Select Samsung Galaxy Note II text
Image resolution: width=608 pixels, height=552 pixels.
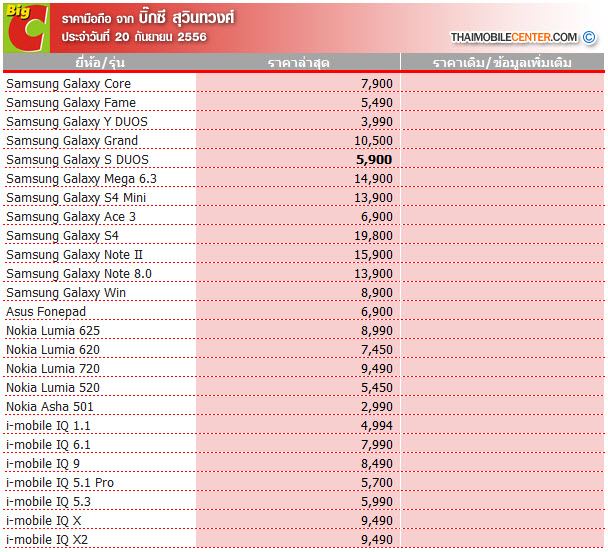click(x=74, y=255)
